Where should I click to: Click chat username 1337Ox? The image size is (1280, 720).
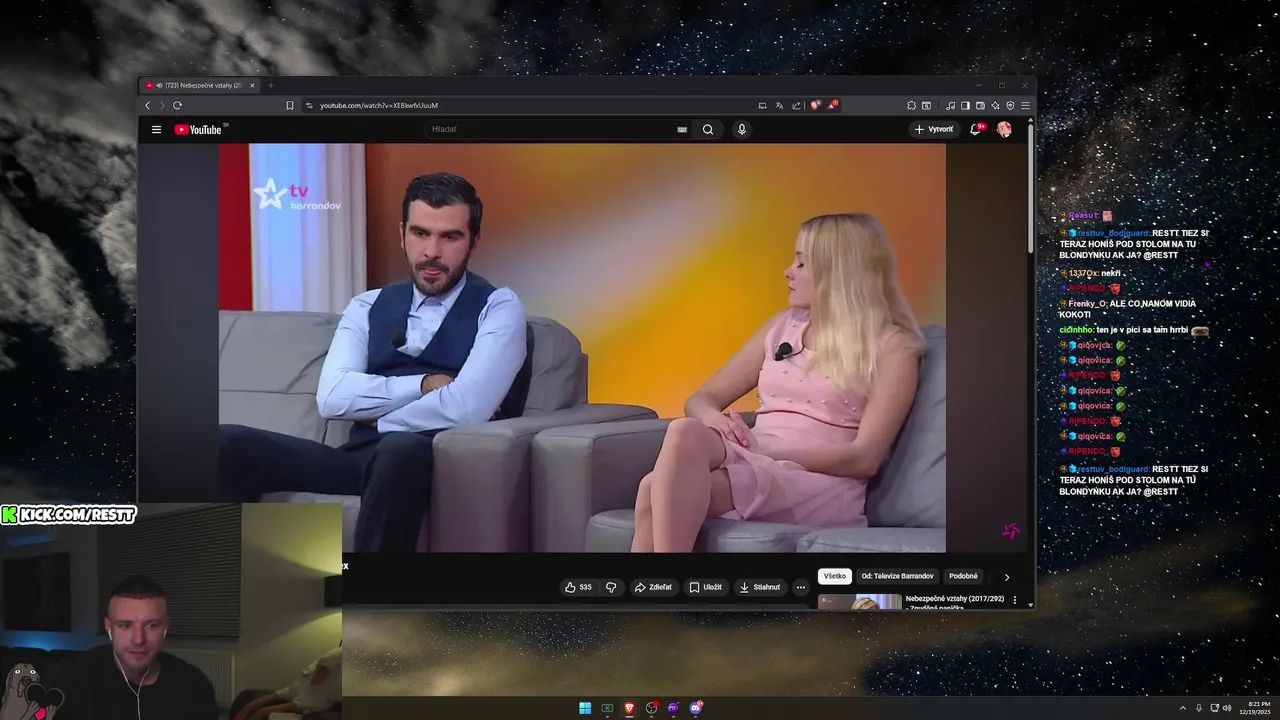click(1084, 273)
